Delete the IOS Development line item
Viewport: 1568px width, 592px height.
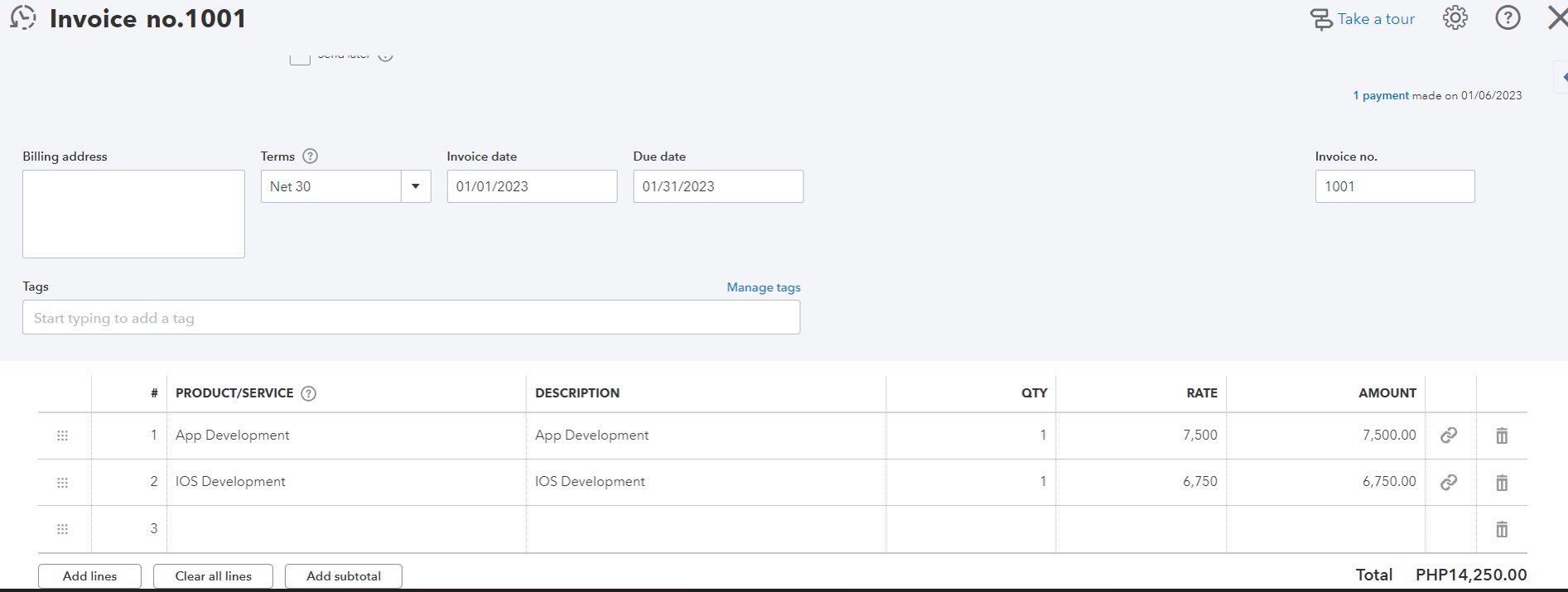pyautogui.click(x=1502, y=482)
